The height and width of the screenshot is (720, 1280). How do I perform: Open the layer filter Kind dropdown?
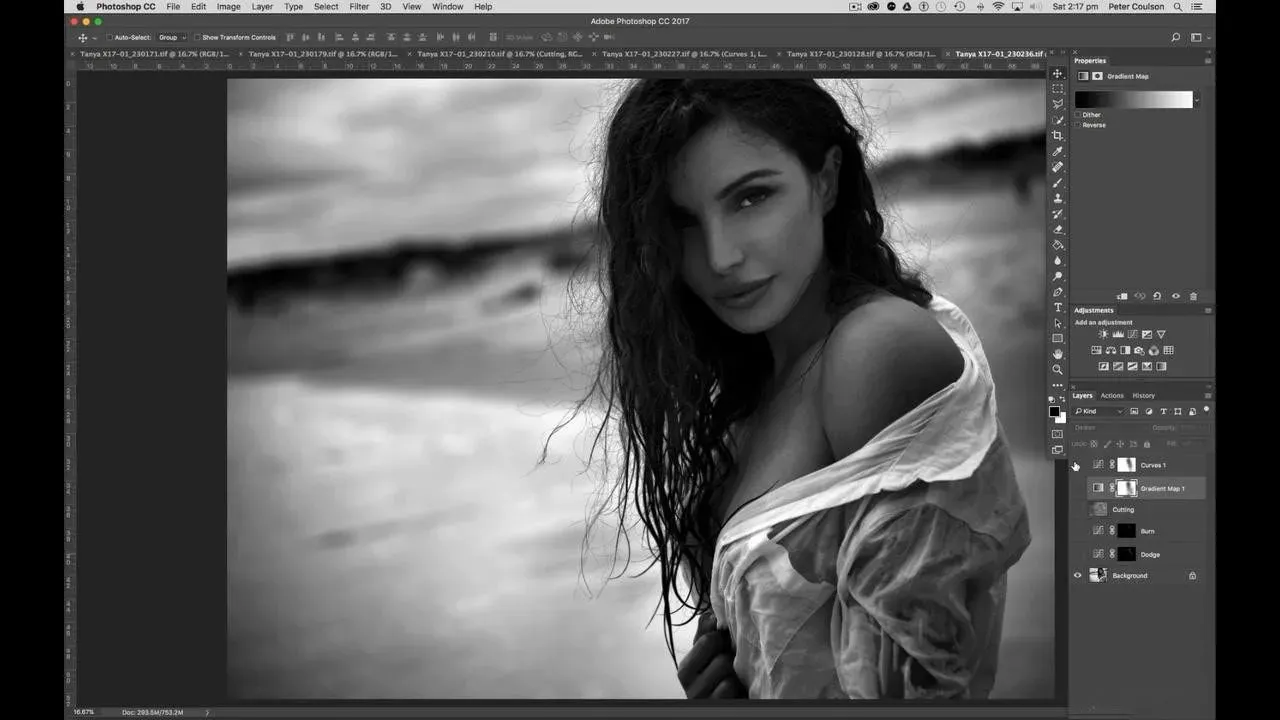coord(1098,411)
